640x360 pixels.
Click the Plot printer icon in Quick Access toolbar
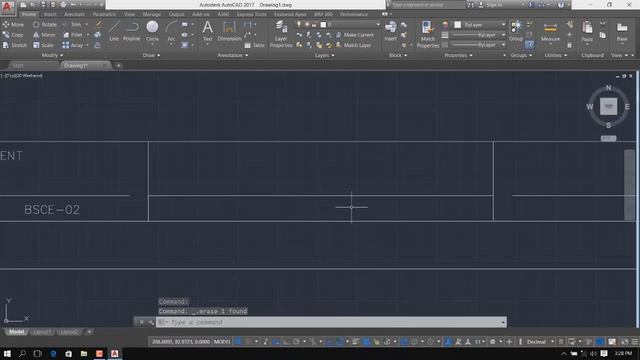pyautogui.click(x=63, y=5)
